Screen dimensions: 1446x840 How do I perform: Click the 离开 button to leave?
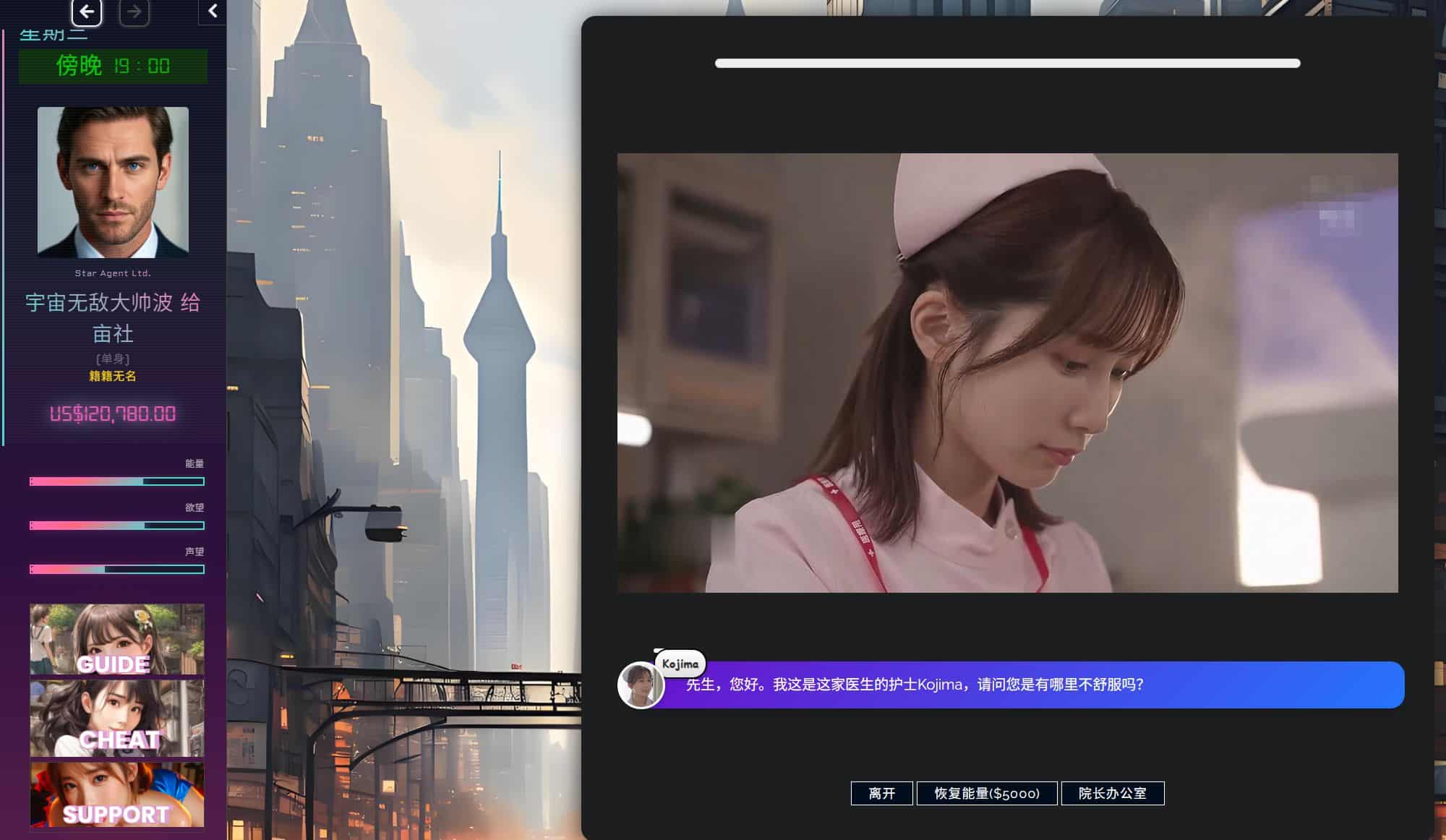(882, 793)
